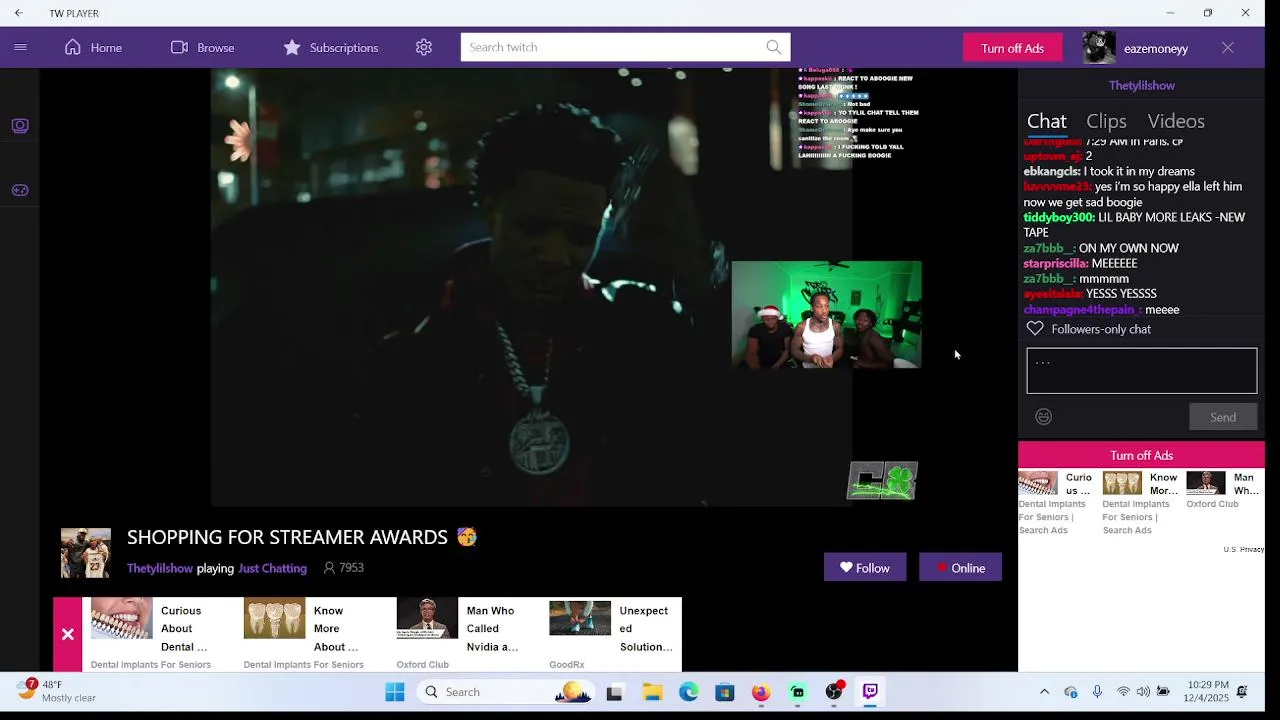Screen dimensions: 1280x720
Task: Click the Send chat button
Action: coord(1223,417)
